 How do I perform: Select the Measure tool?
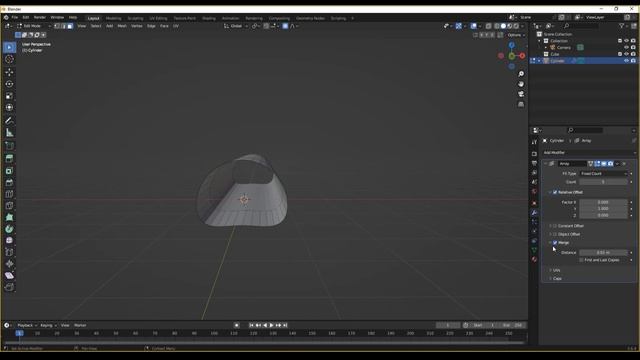(9, 133)
